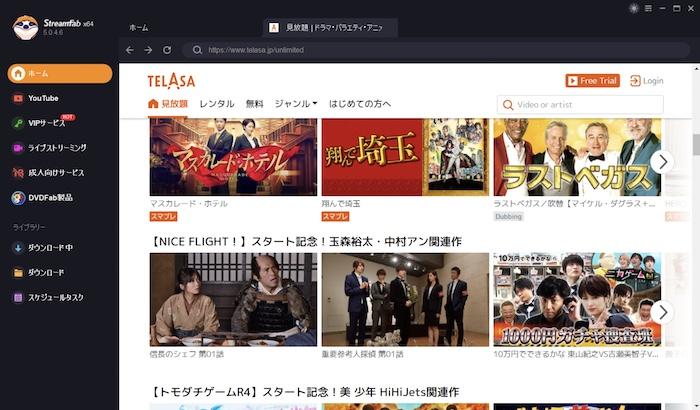Click the adult services 18 icon
This screenshot has height=410, width=700.
coord(18,172)
